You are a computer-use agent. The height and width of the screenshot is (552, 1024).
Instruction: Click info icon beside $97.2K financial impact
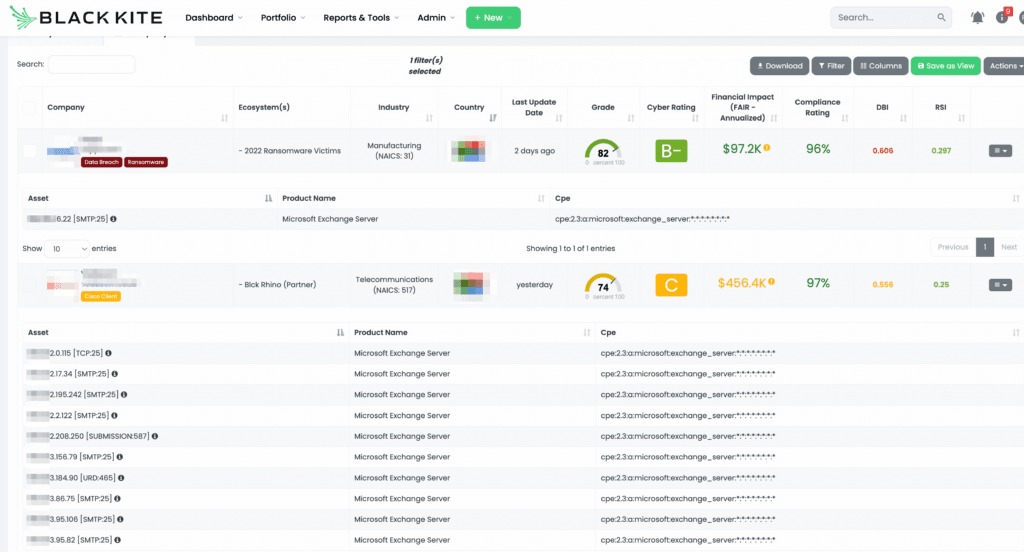click(x=767, y=148)
